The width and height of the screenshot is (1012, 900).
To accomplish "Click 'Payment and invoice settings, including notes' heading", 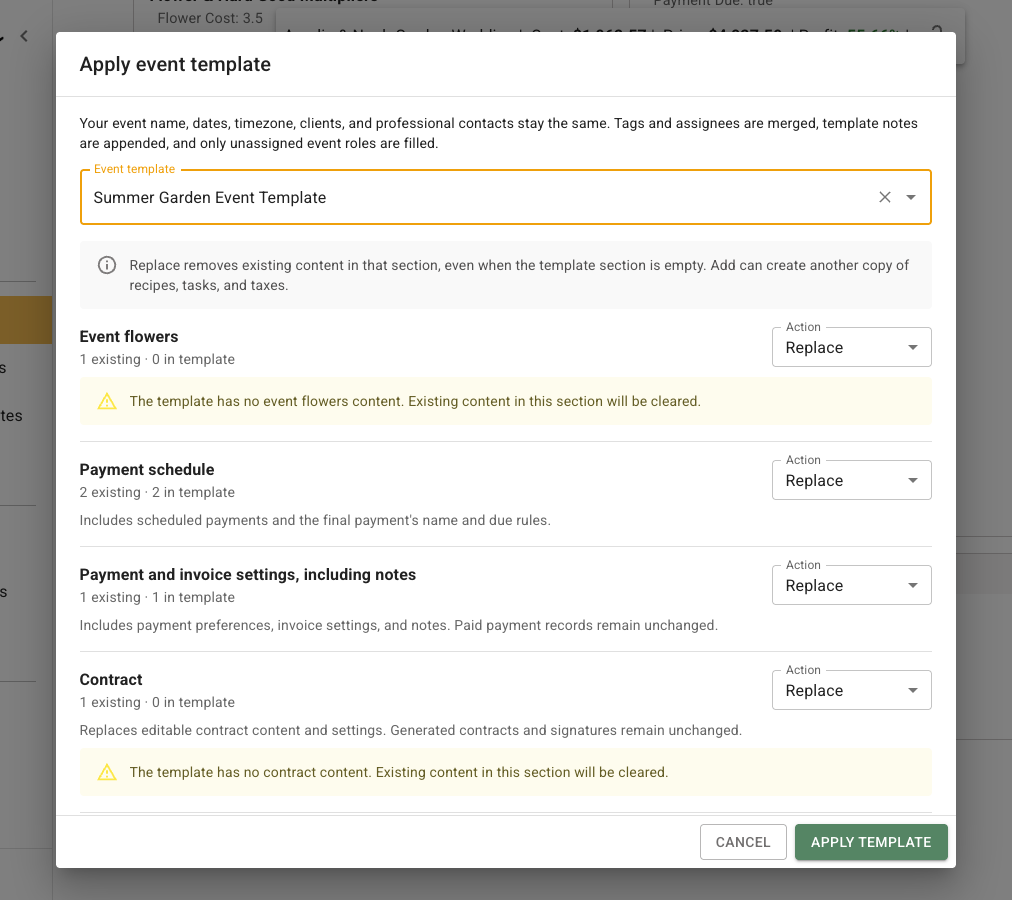I will point(247,575).
